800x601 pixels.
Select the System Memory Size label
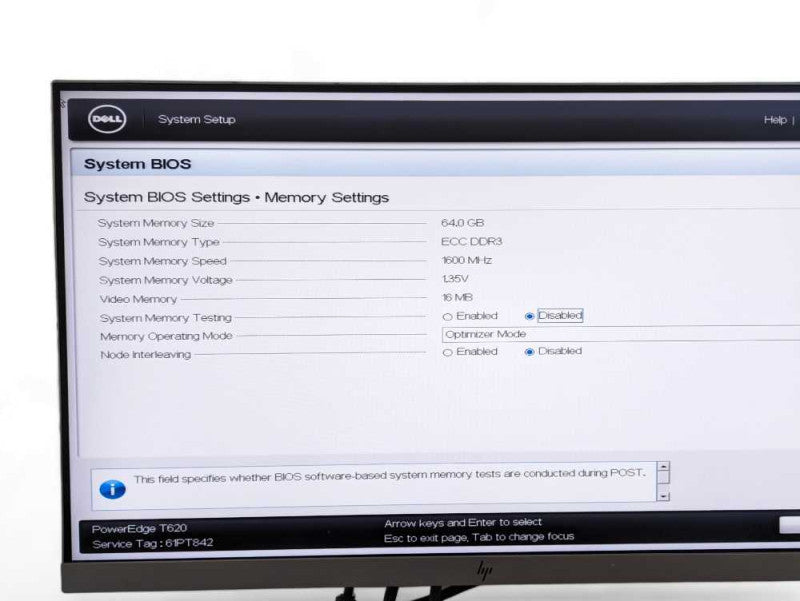pyautogui.click(x=156, y=223)
